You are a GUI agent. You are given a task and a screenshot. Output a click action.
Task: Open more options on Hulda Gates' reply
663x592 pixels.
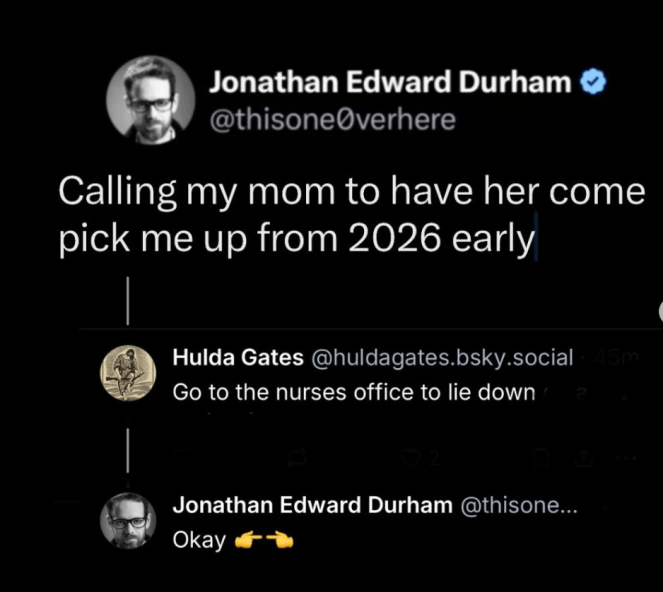click(625, 459)
